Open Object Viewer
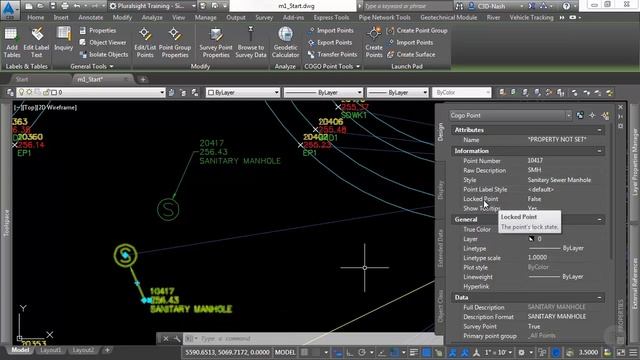Viewport: 640px width, 360px height. pyautogui.click(x=103, y=42)
